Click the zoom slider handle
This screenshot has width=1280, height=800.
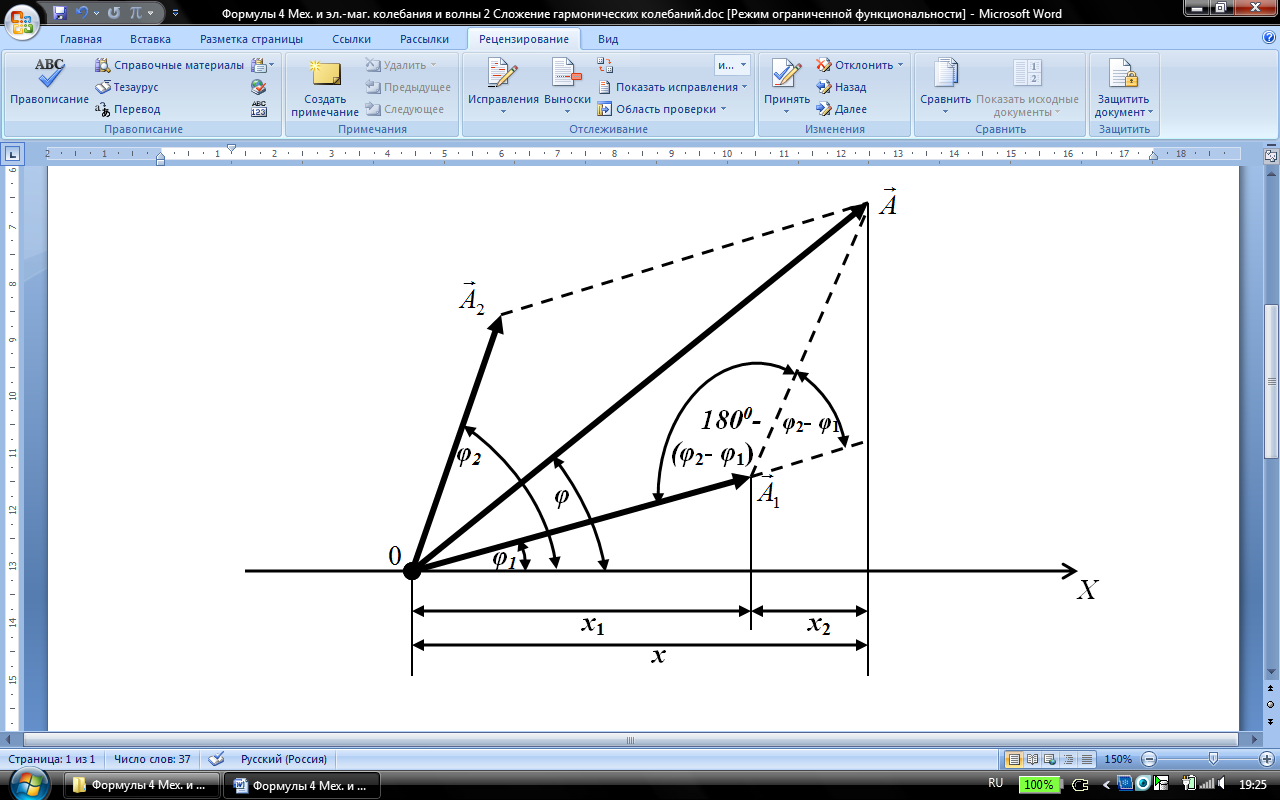click(x=1213, y=759)
